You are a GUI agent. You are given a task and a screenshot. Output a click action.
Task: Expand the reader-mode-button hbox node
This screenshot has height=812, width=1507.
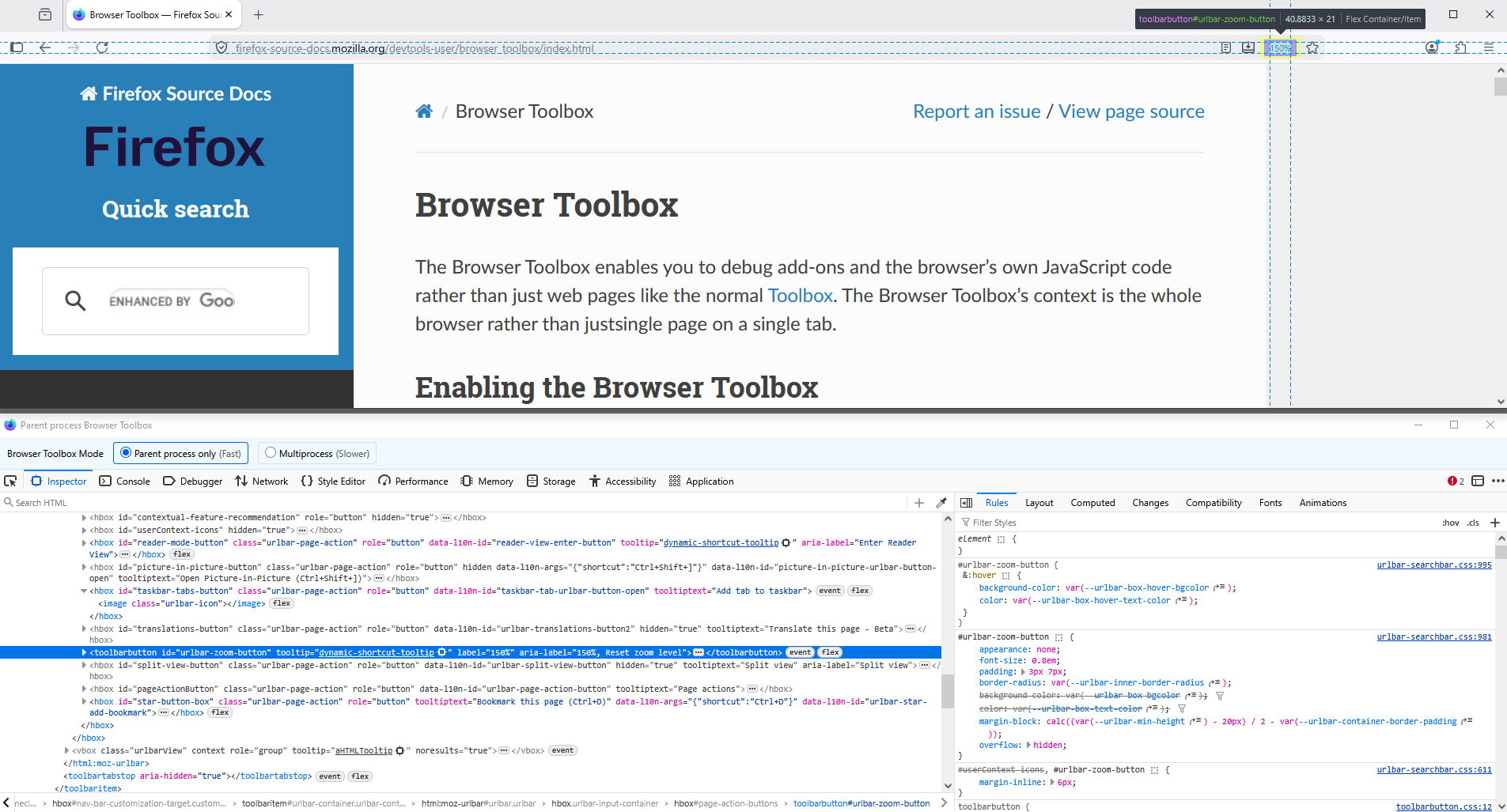pos(85,542)
